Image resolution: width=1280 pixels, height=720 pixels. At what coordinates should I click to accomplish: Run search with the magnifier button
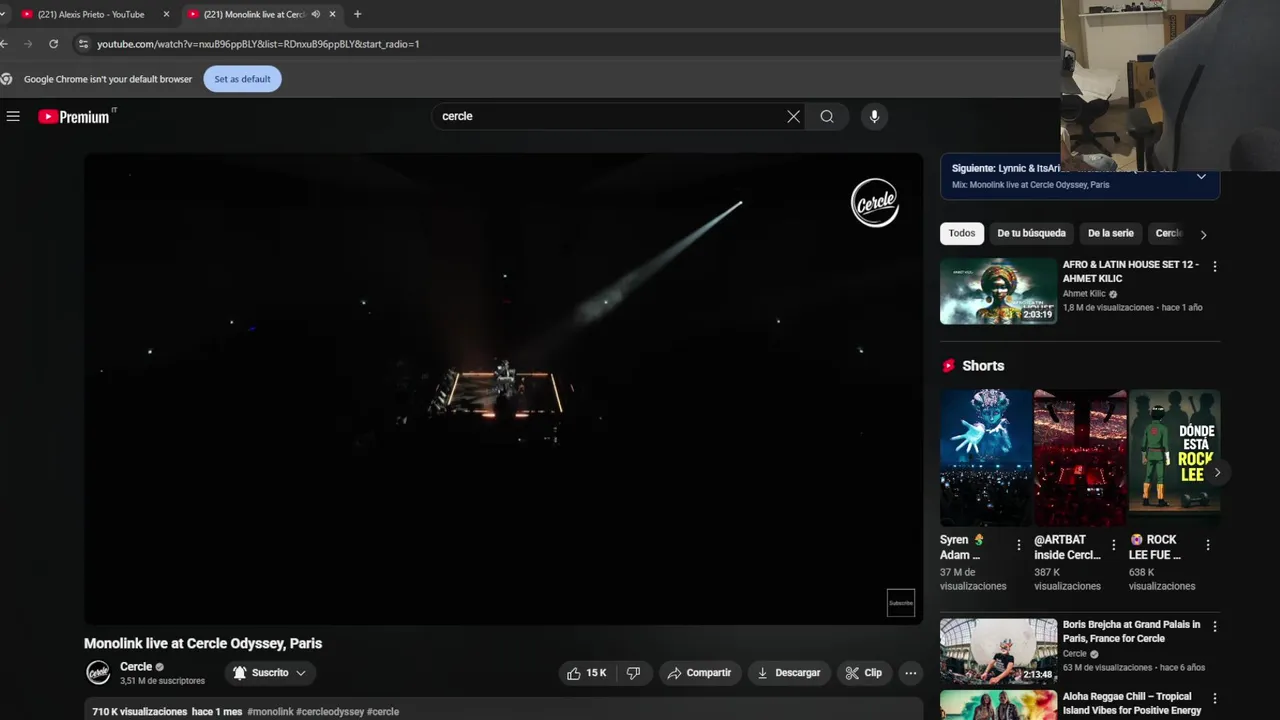pos(827,116)
